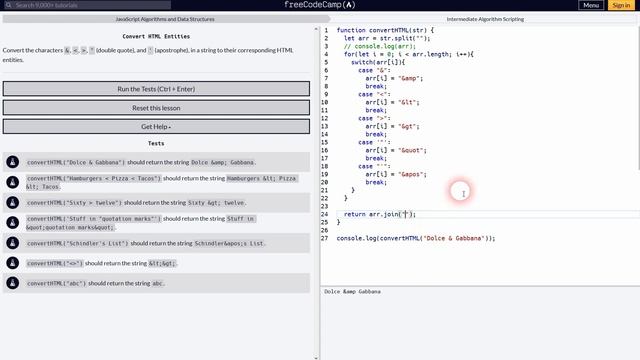
Task: Click flask icon for Sixty > twelve test
Action: [13, 202]
